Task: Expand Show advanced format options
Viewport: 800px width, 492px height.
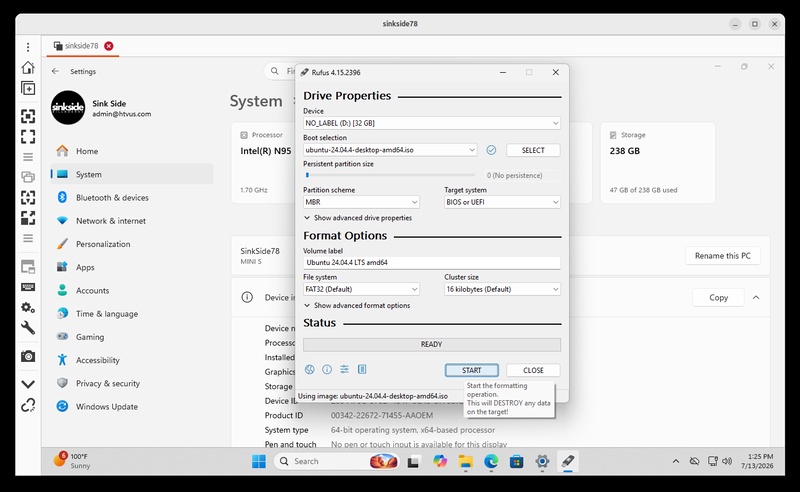Action: 357,306
